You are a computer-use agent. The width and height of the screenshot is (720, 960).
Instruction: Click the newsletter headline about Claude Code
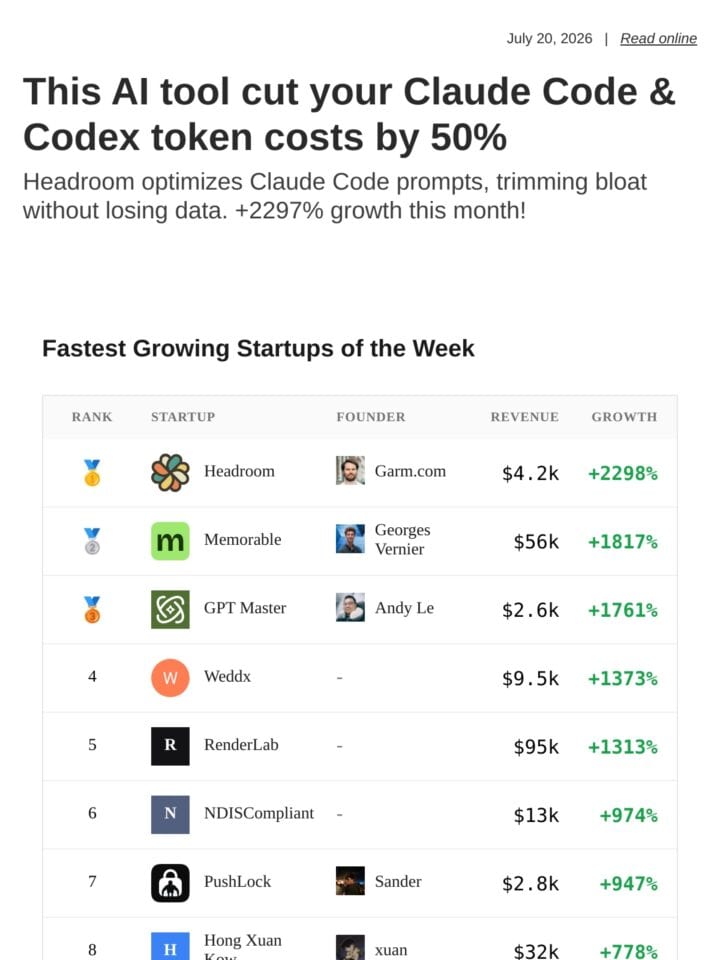tap(350, 114)
